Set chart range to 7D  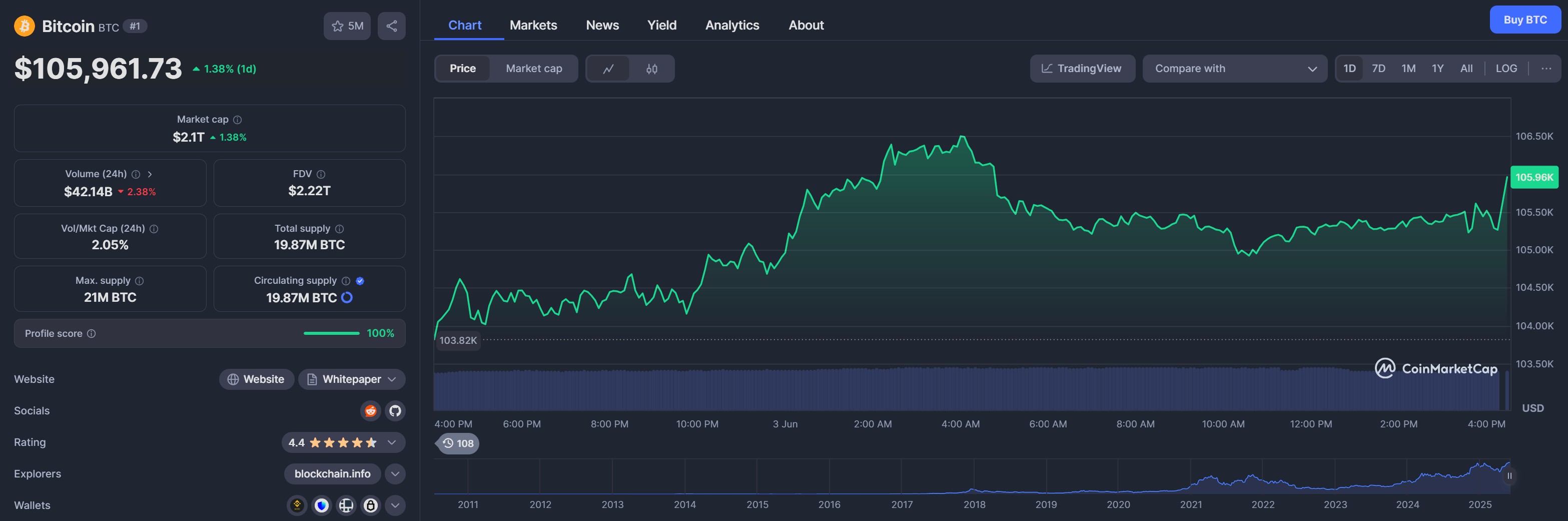(1378, 69)
